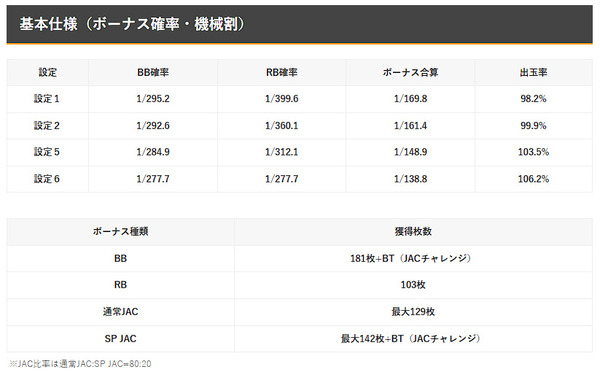Select the 1/277.7 value in BB確率 column
Viewport: 600px width, 383px height.
(153, 179)
